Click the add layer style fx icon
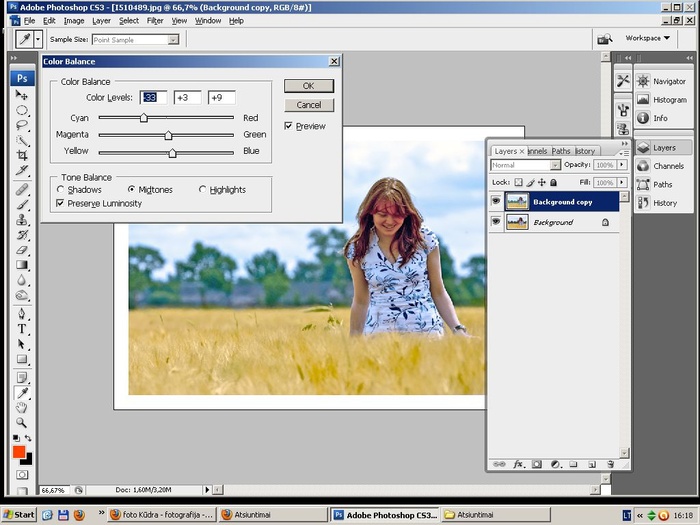 pyautogui.click(x=519, y=464)
